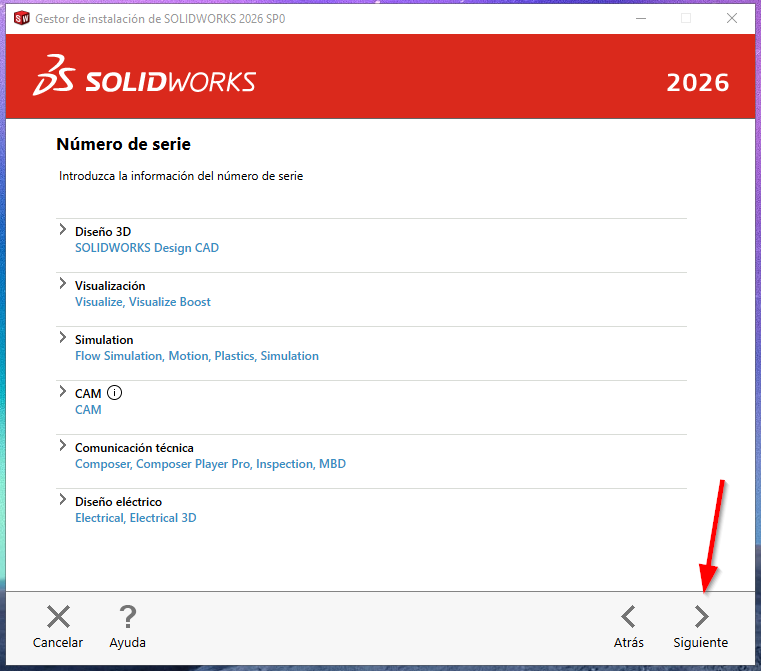This screenshot has width=761, height=671.
Task: Click the Electrical, Electrical 3D link
Action: pos(135,518)
